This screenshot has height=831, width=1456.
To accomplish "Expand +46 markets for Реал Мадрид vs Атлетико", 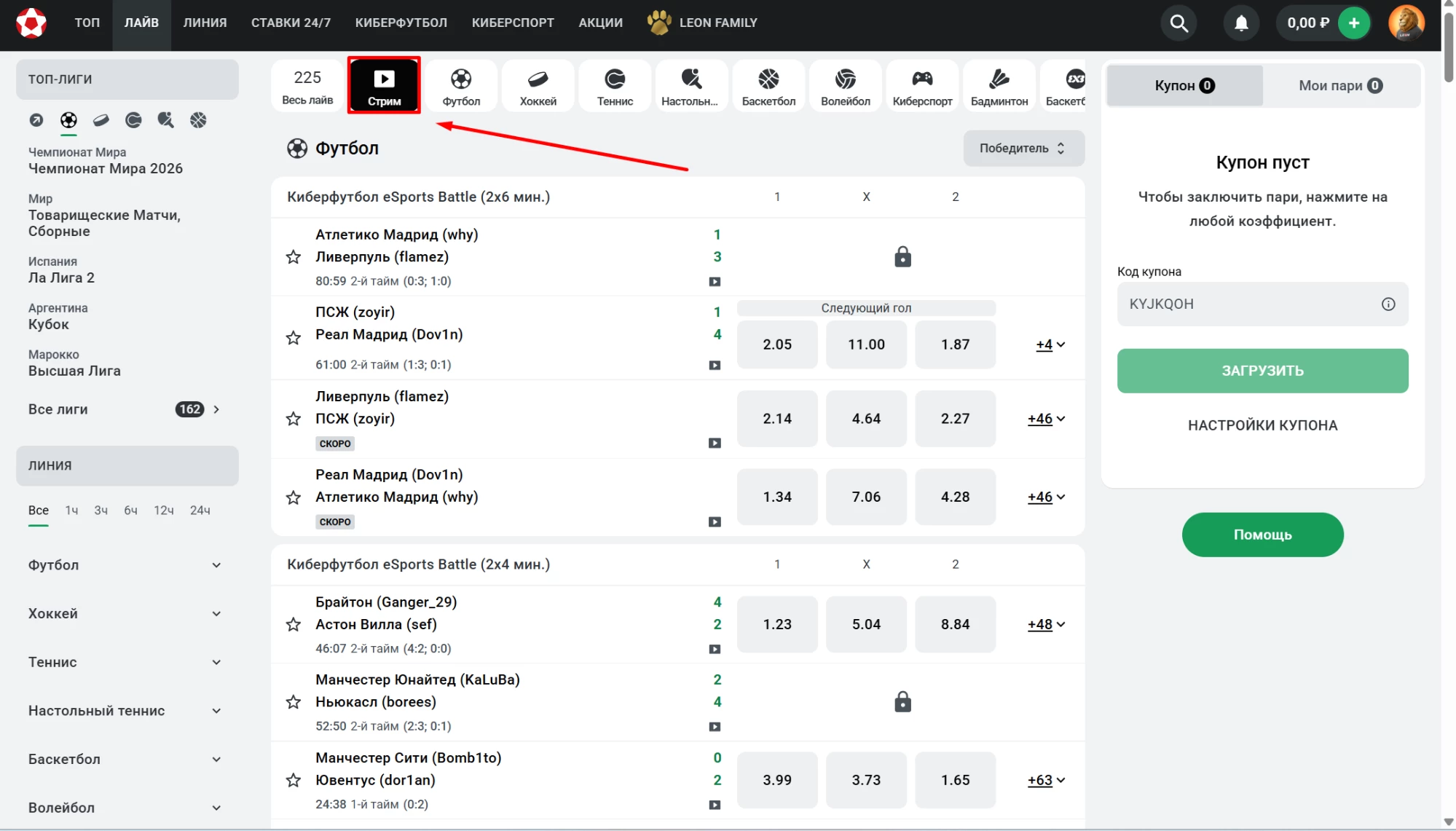I will [1047, 497].
